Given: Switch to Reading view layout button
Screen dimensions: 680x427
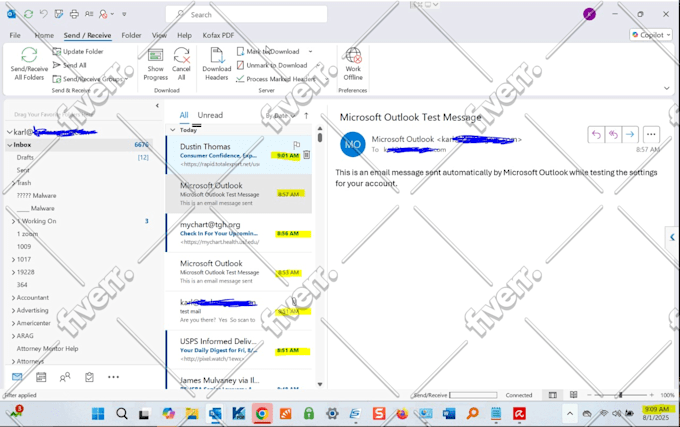Looking at the screenshot, I should (x=573, y=395).
